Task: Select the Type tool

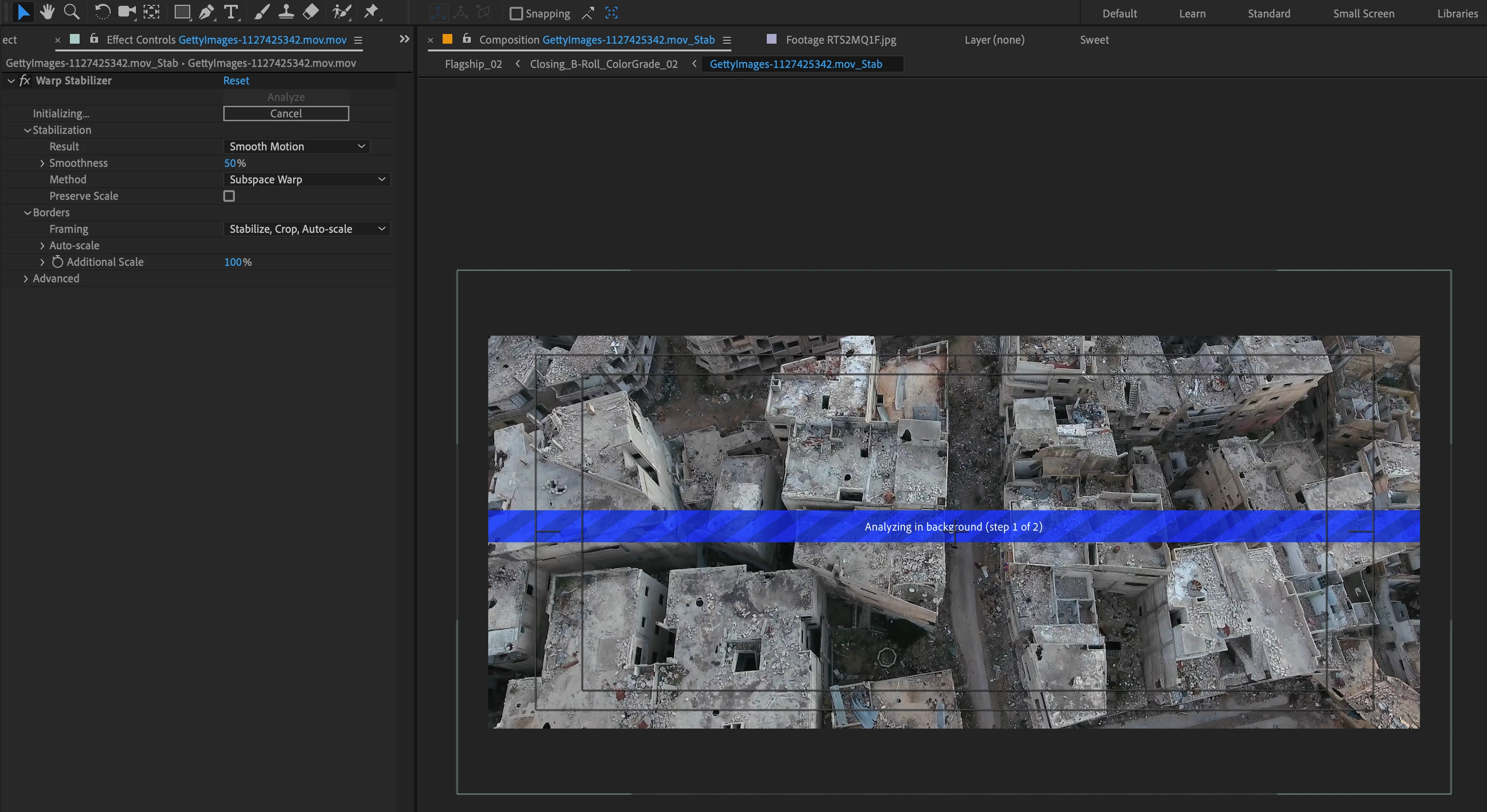Action: click(x=231, y=12)
